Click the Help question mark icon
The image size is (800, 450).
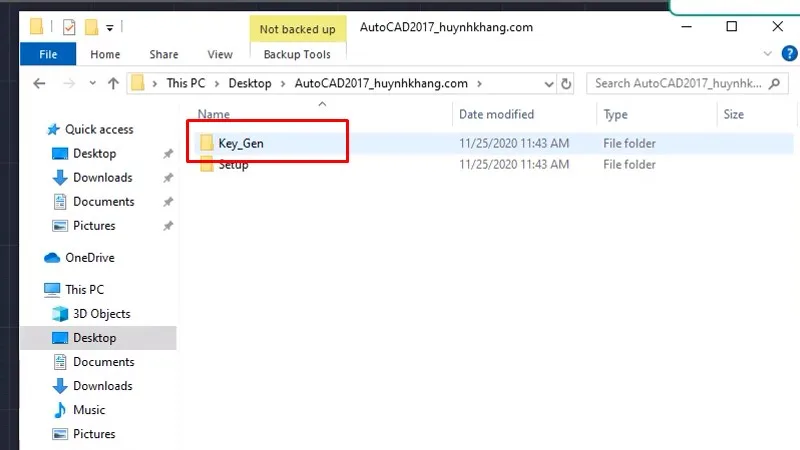pos(787,54)
